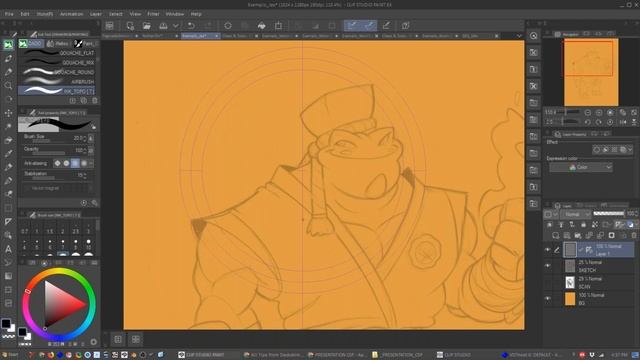Viewport: 640px width, 360px height.
Task: Open the Help menu
Action: pyautogui.click(x=196, y=14)
